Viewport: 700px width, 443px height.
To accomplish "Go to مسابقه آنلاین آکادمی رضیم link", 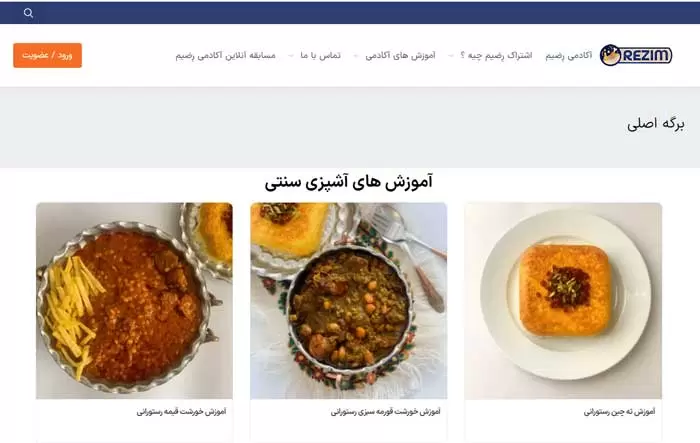I will pyautogui.click(x=225, y=55).
